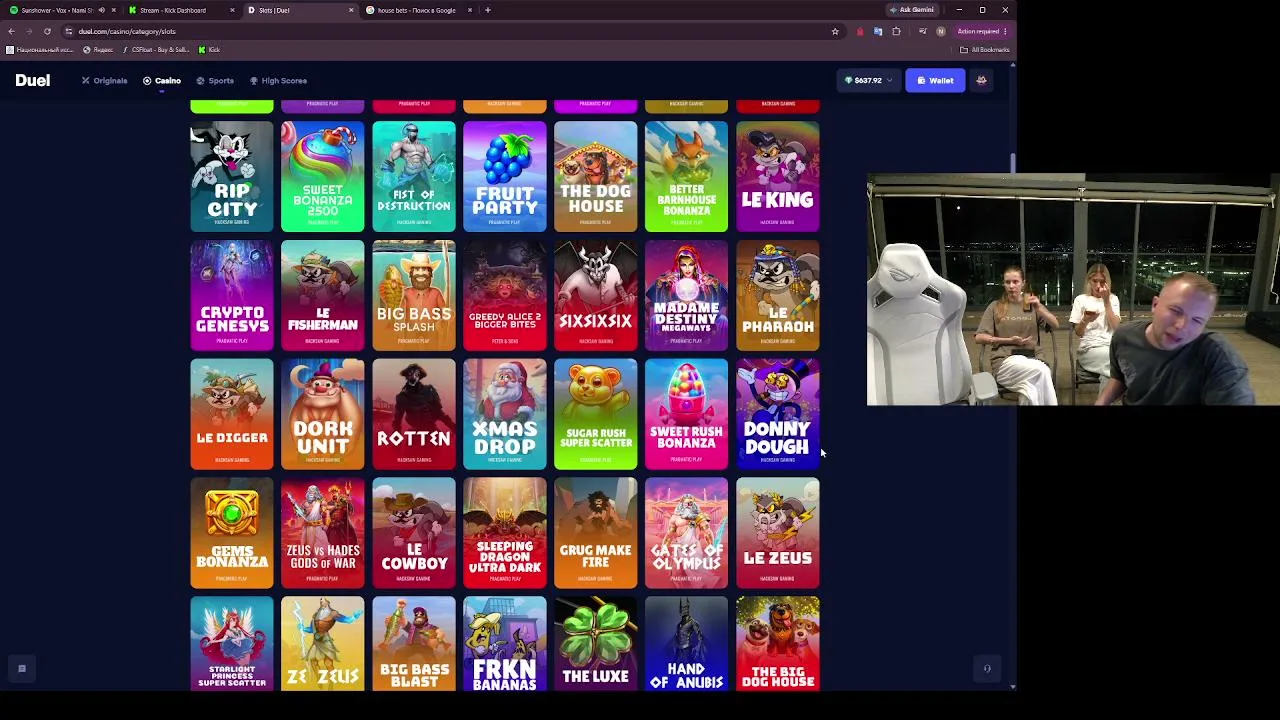Click the support headset icon at bottom right
1280x720 pixels.
(987, 669)
